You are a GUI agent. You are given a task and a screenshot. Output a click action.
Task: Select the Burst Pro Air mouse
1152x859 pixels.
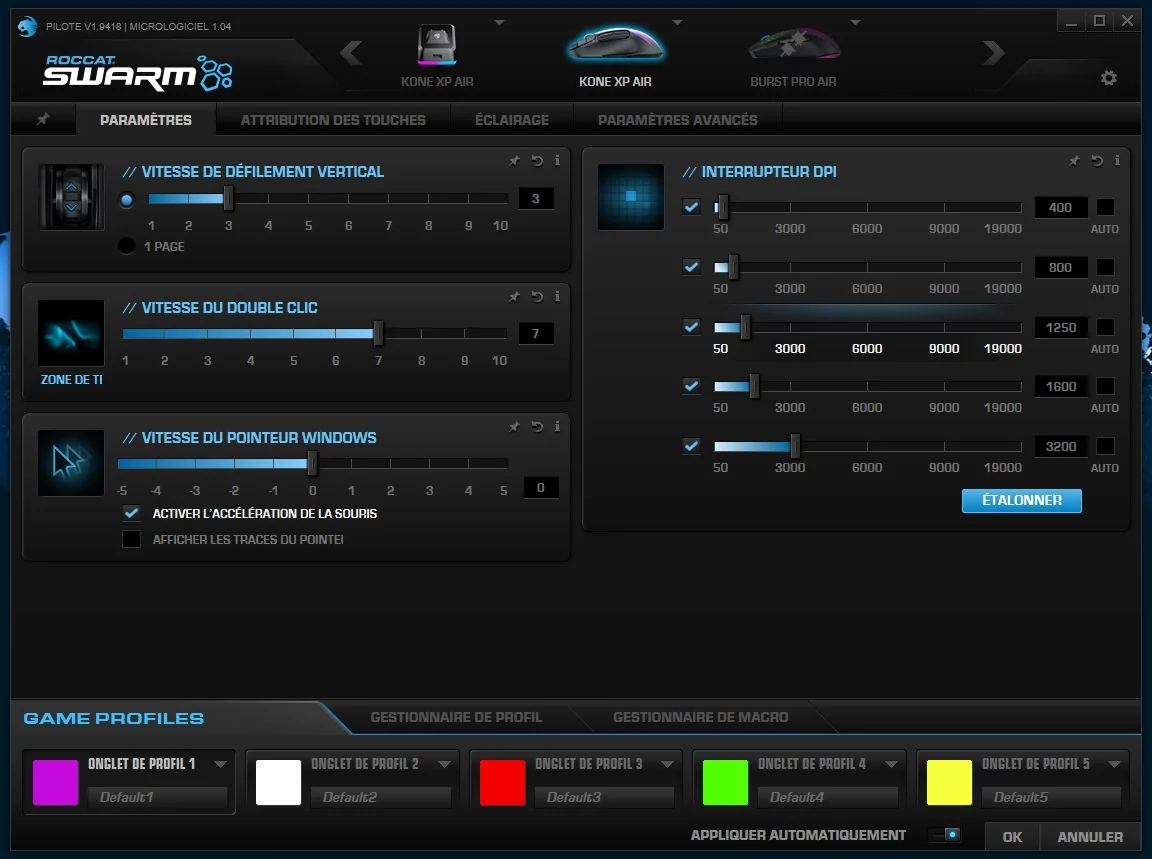pos(793,56)
